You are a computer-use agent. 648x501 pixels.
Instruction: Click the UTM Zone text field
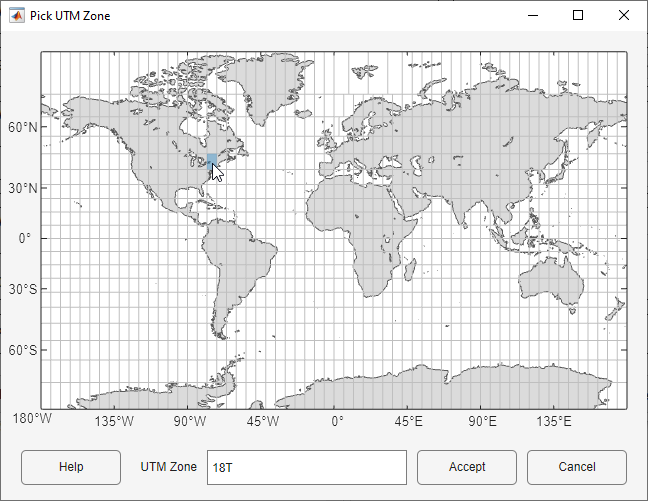click(x=306, y=467)
